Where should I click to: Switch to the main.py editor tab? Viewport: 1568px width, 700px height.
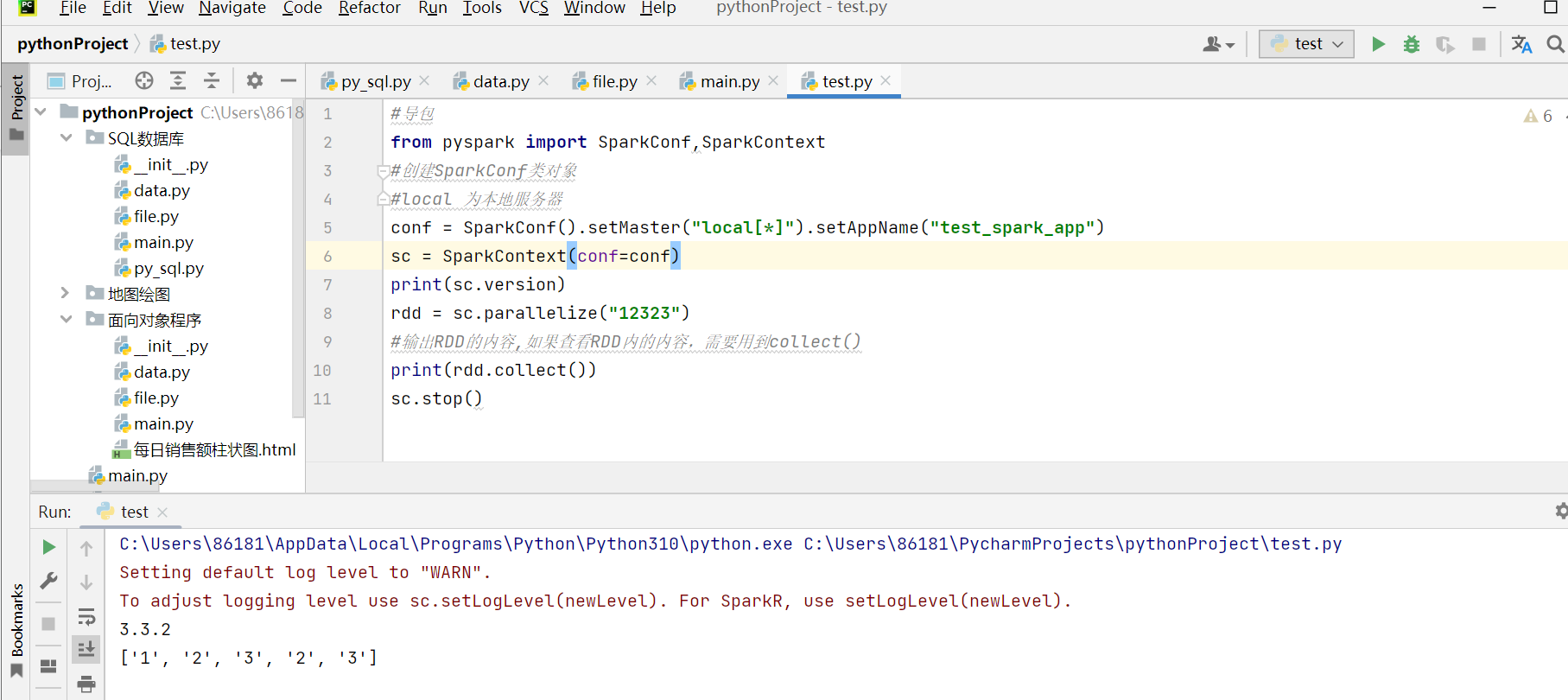[728, 81]
